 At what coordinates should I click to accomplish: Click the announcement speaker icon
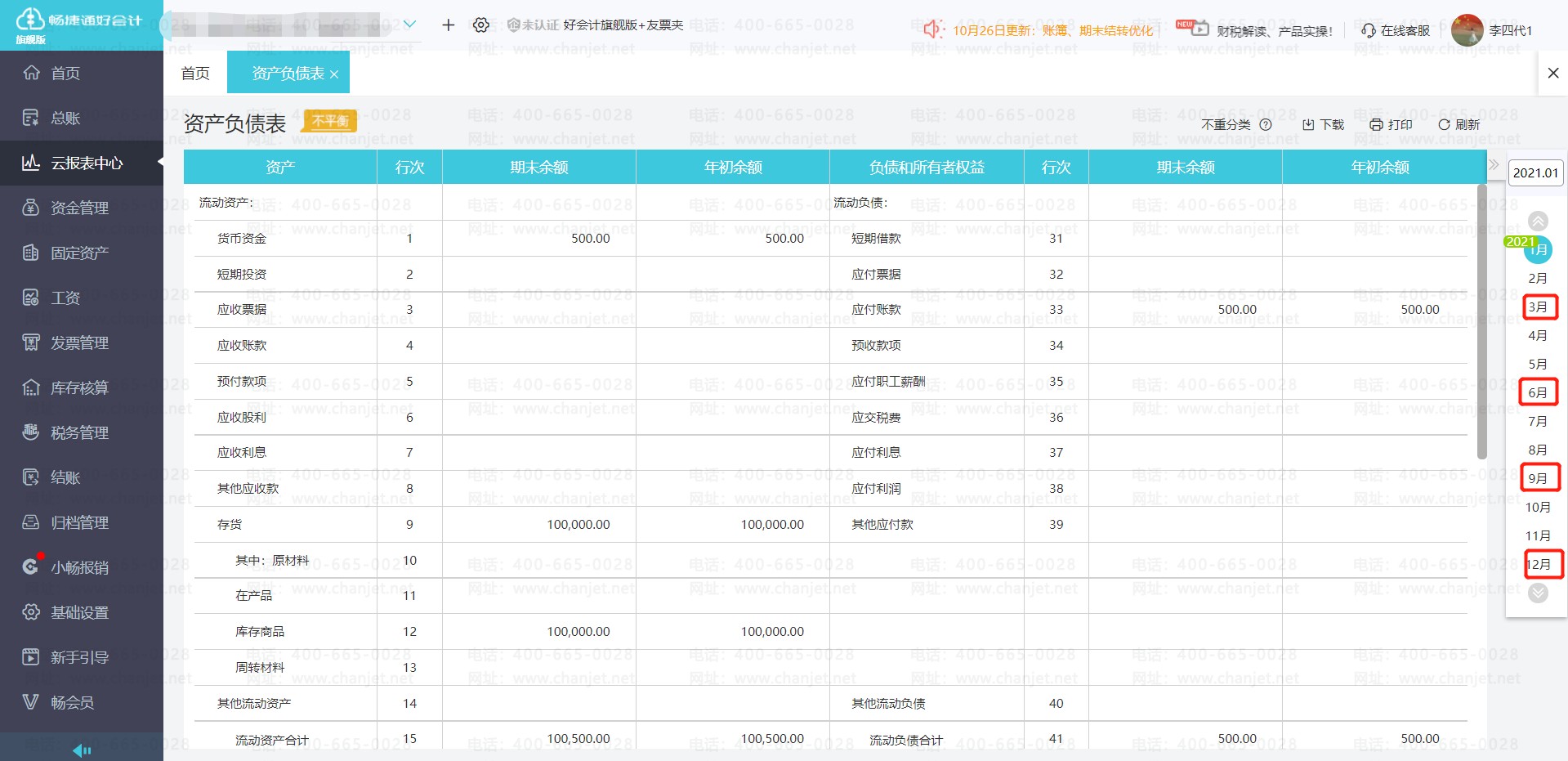click(x=932, y=29)
